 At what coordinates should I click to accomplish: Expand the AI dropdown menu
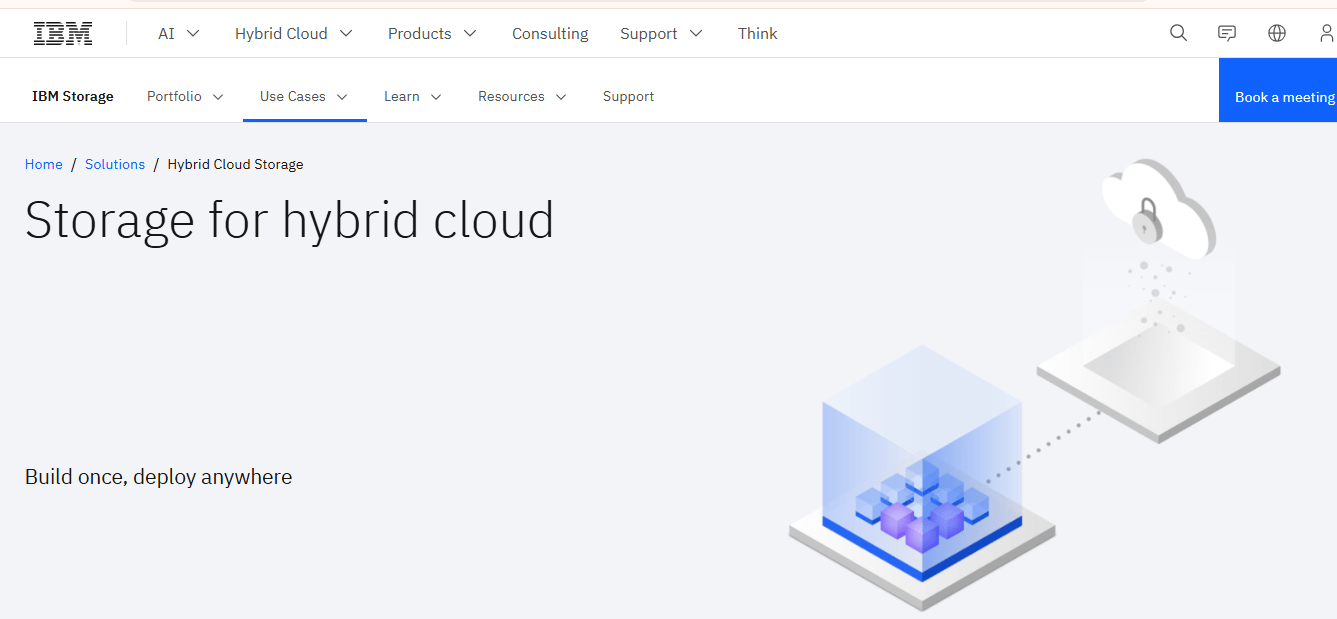click(x=179, y=33)
